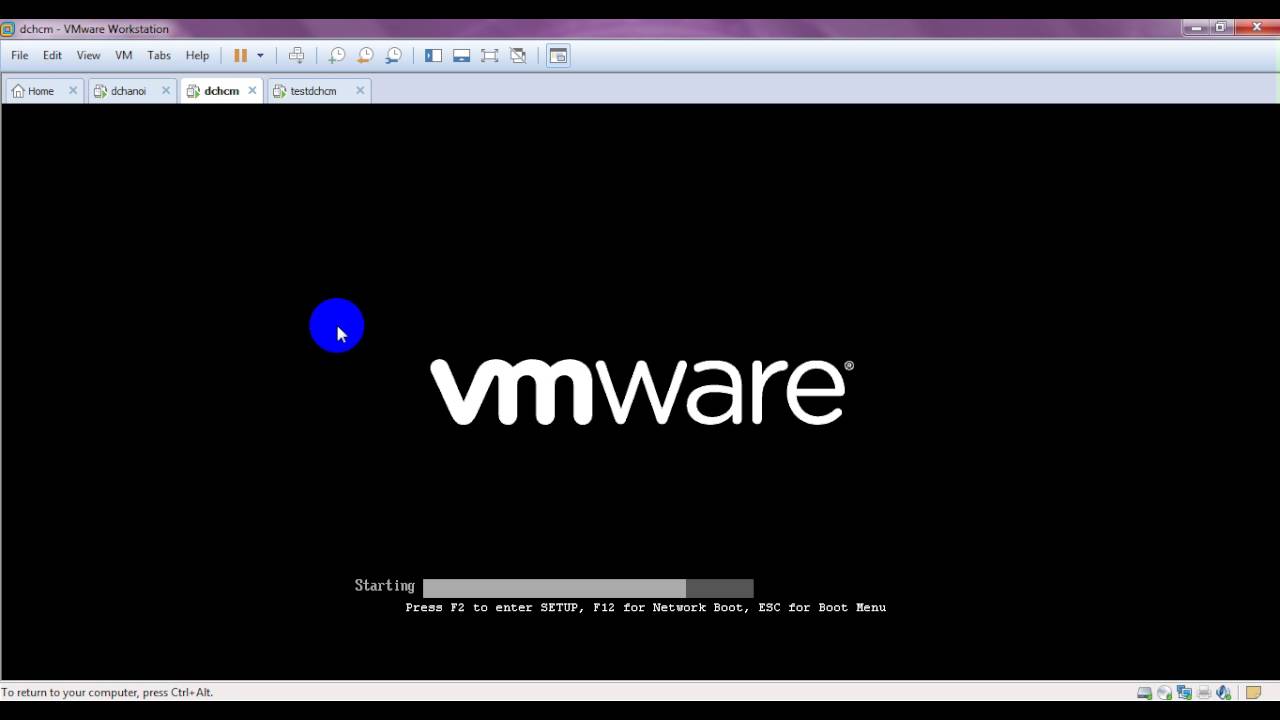
Task: Click the yellow message log note icon
Action: tap(1253, 693)
